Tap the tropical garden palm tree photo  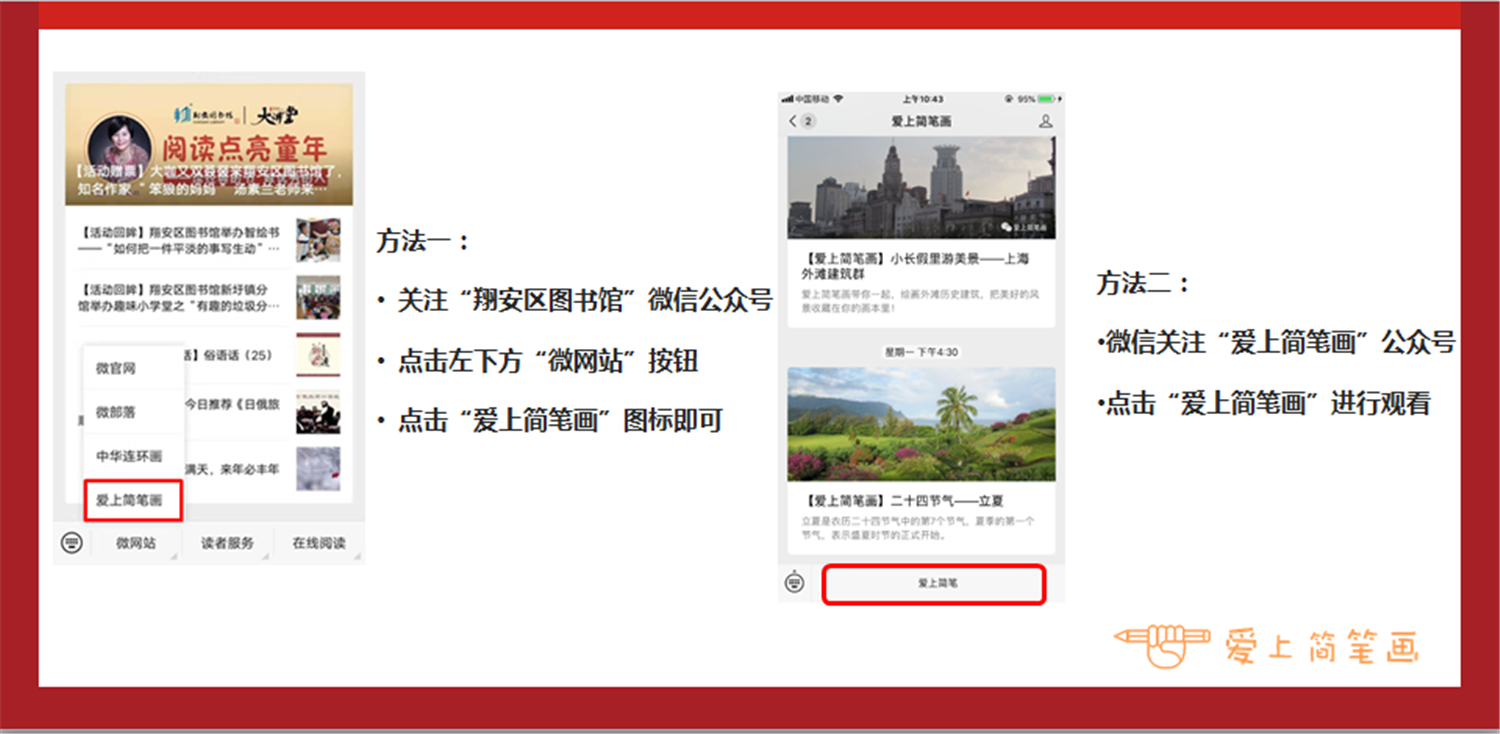[920, 424]
